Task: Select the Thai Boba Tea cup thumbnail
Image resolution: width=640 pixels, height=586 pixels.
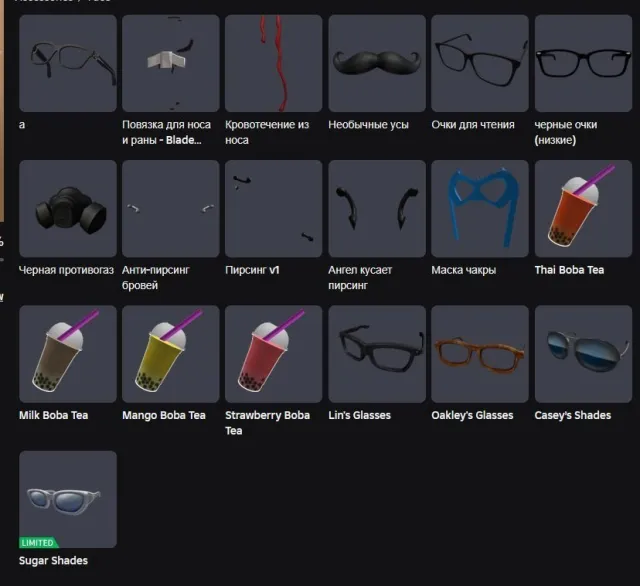Action: pyautogui.click(x=583, y=209)
